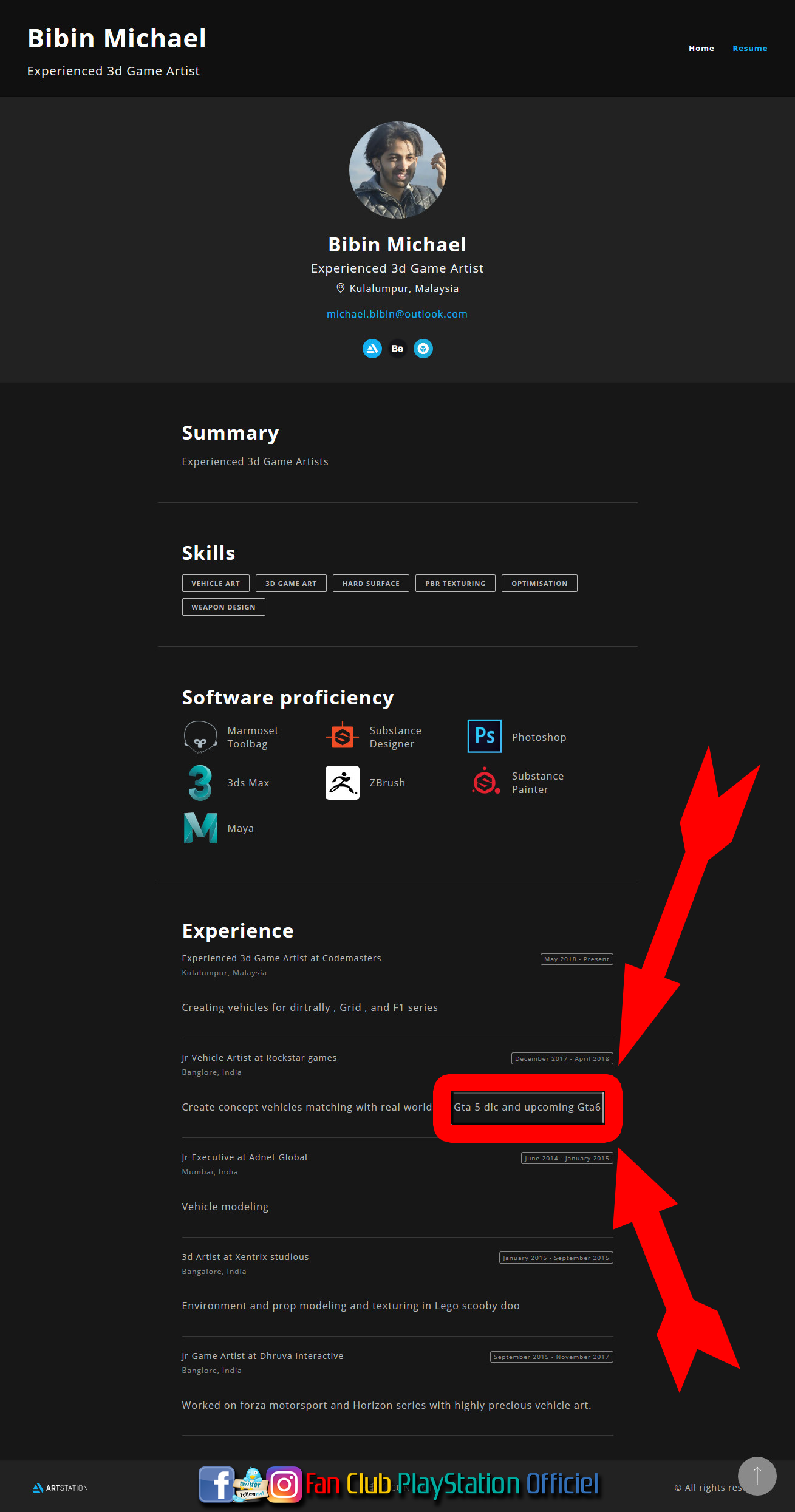The width and height of the screenshot is (795, 1512).
Task: Click the January 2015 - September 2015 date badge
Action: tap(556, 1258)
